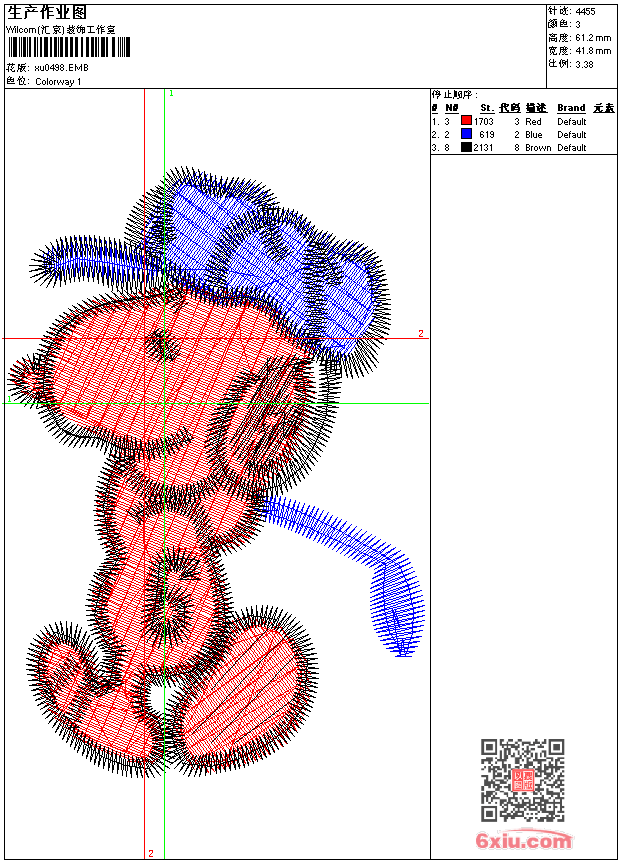The width and height of the screenshot is (620, 860).
Task: Click the stitch count 4455
Action: coord(585,12)
